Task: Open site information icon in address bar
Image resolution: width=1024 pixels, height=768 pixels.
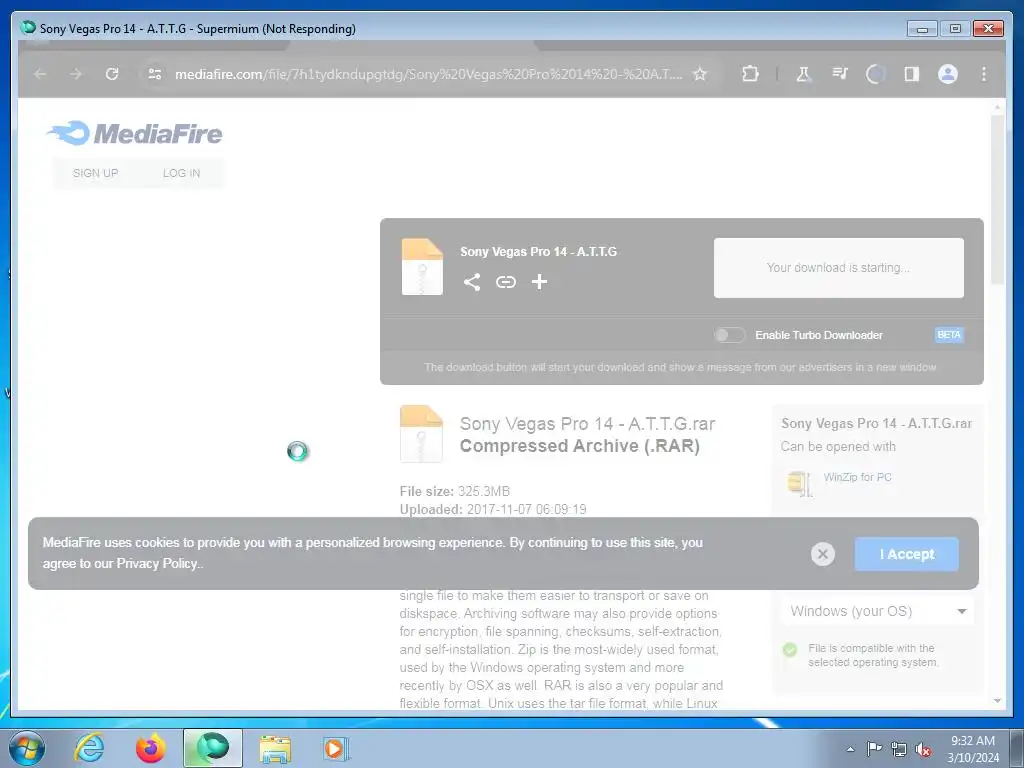Action: tap(155, 74)
